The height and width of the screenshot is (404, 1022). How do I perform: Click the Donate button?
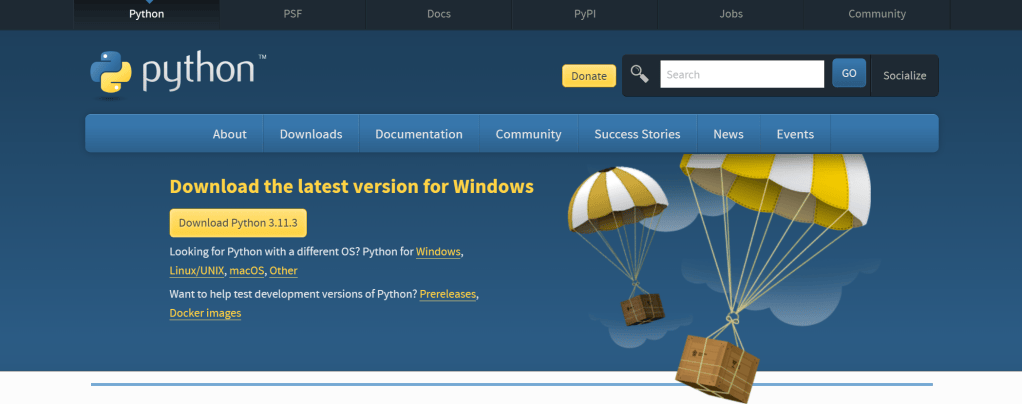(x=589, y=76)
